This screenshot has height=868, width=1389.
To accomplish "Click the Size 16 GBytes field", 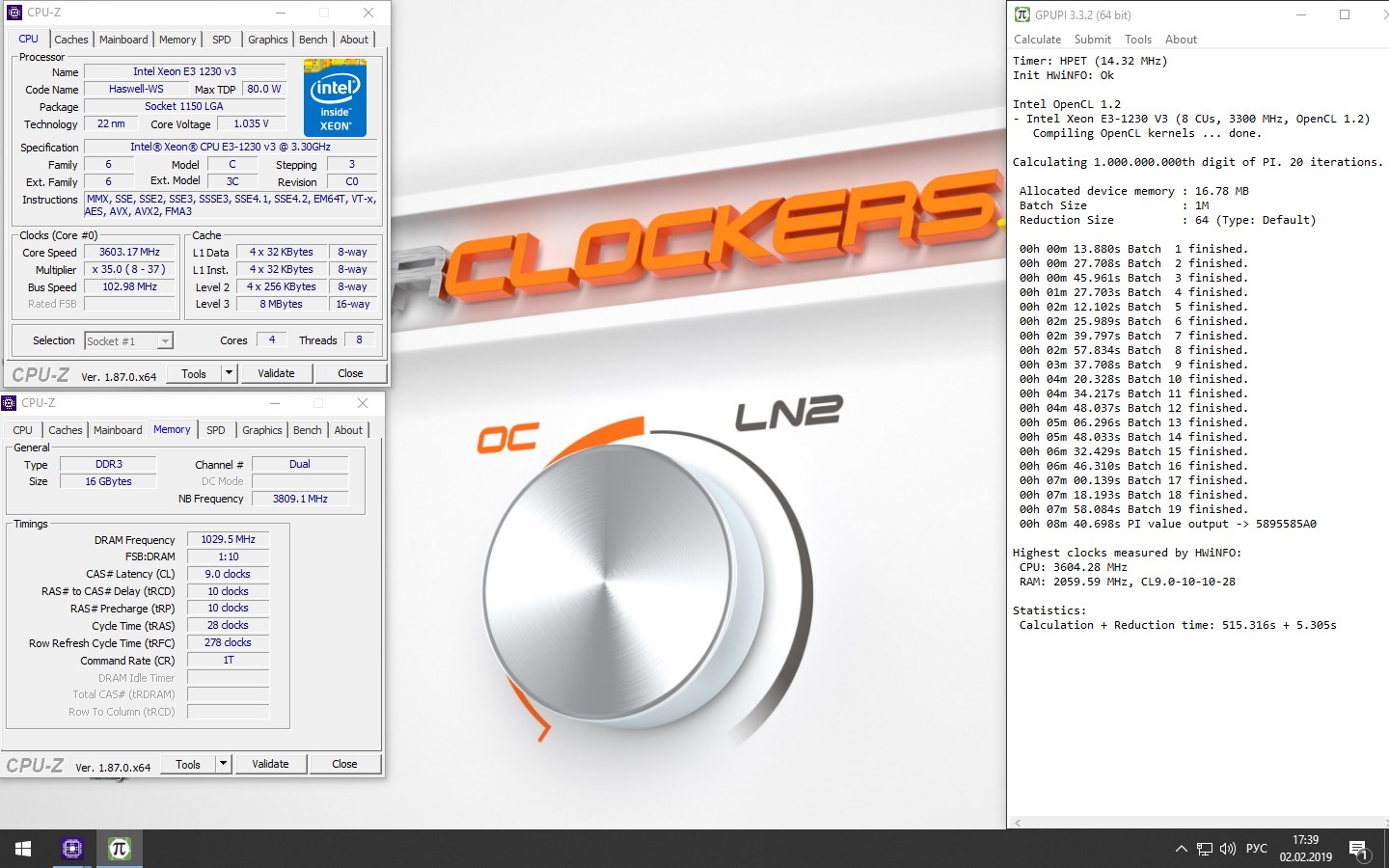I will (108, 481).
